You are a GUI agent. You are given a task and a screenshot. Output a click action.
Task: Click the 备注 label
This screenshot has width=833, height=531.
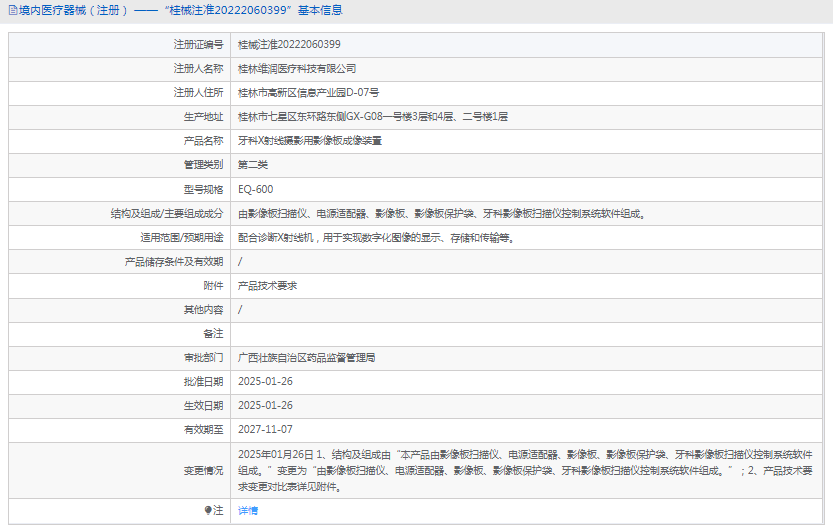coord(213,333)
